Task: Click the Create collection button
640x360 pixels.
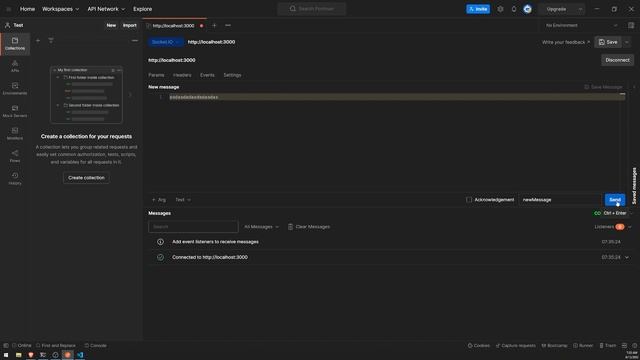Action: click(x=86, y=178)
